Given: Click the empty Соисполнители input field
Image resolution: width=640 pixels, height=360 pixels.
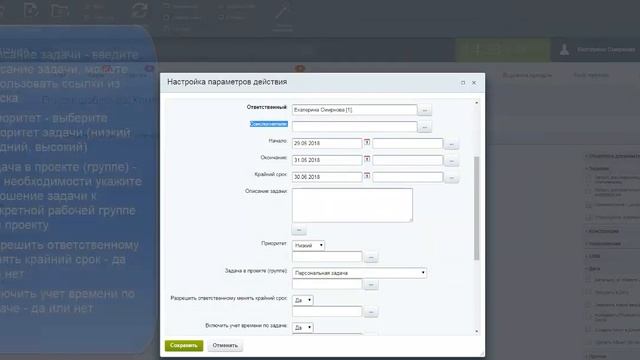Looking at the screenshot, I should point(354,127).
